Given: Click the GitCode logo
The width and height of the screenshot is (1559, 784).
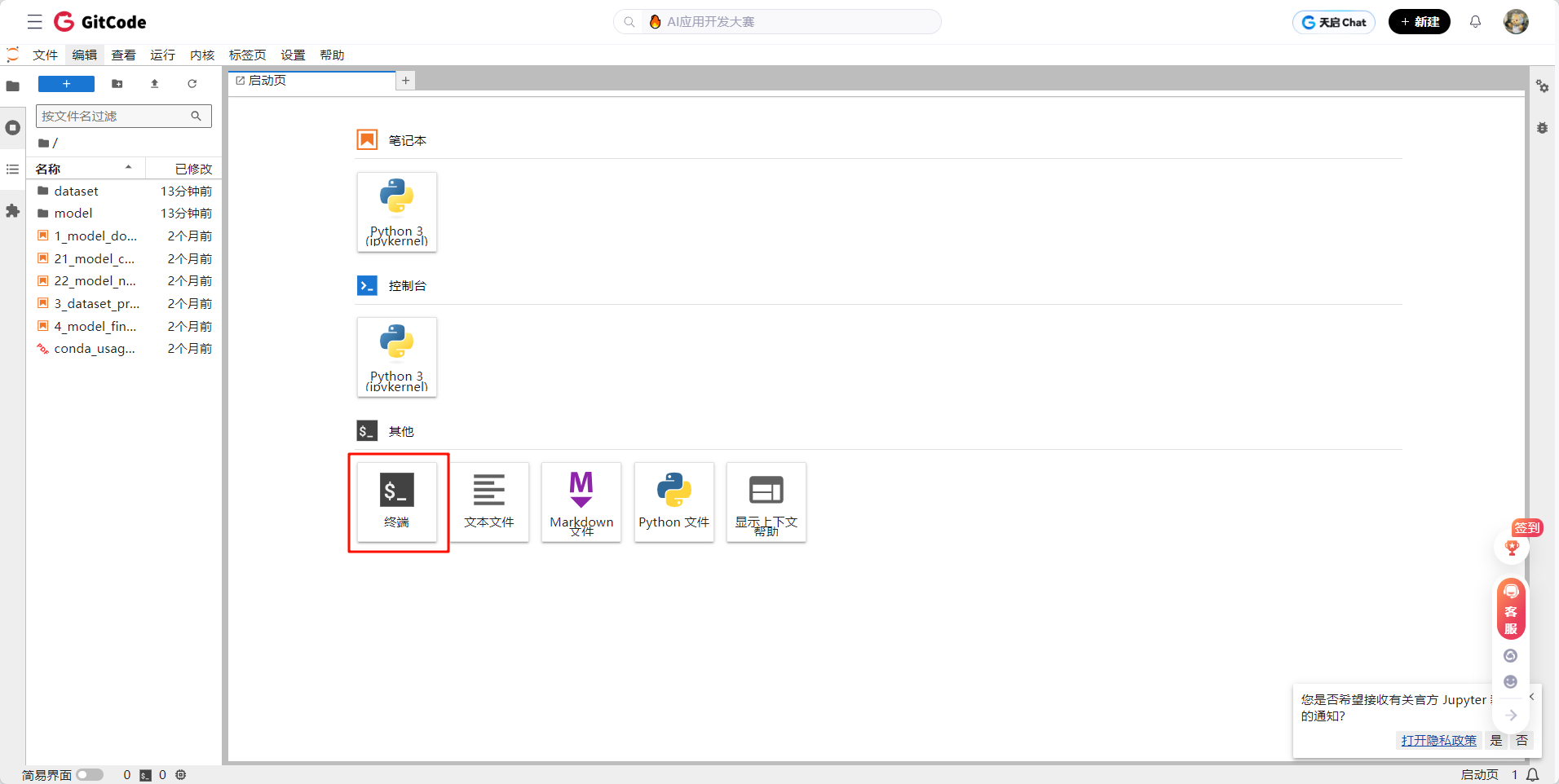Looking at the screenshot, I should 100,22.
